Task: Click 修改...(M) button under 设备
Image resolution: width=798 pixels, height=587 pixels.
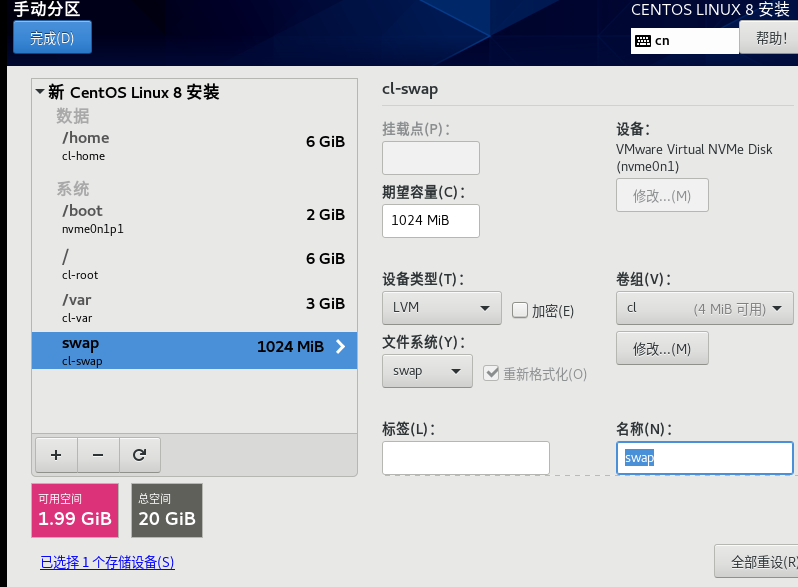Action: coord(662,195)
